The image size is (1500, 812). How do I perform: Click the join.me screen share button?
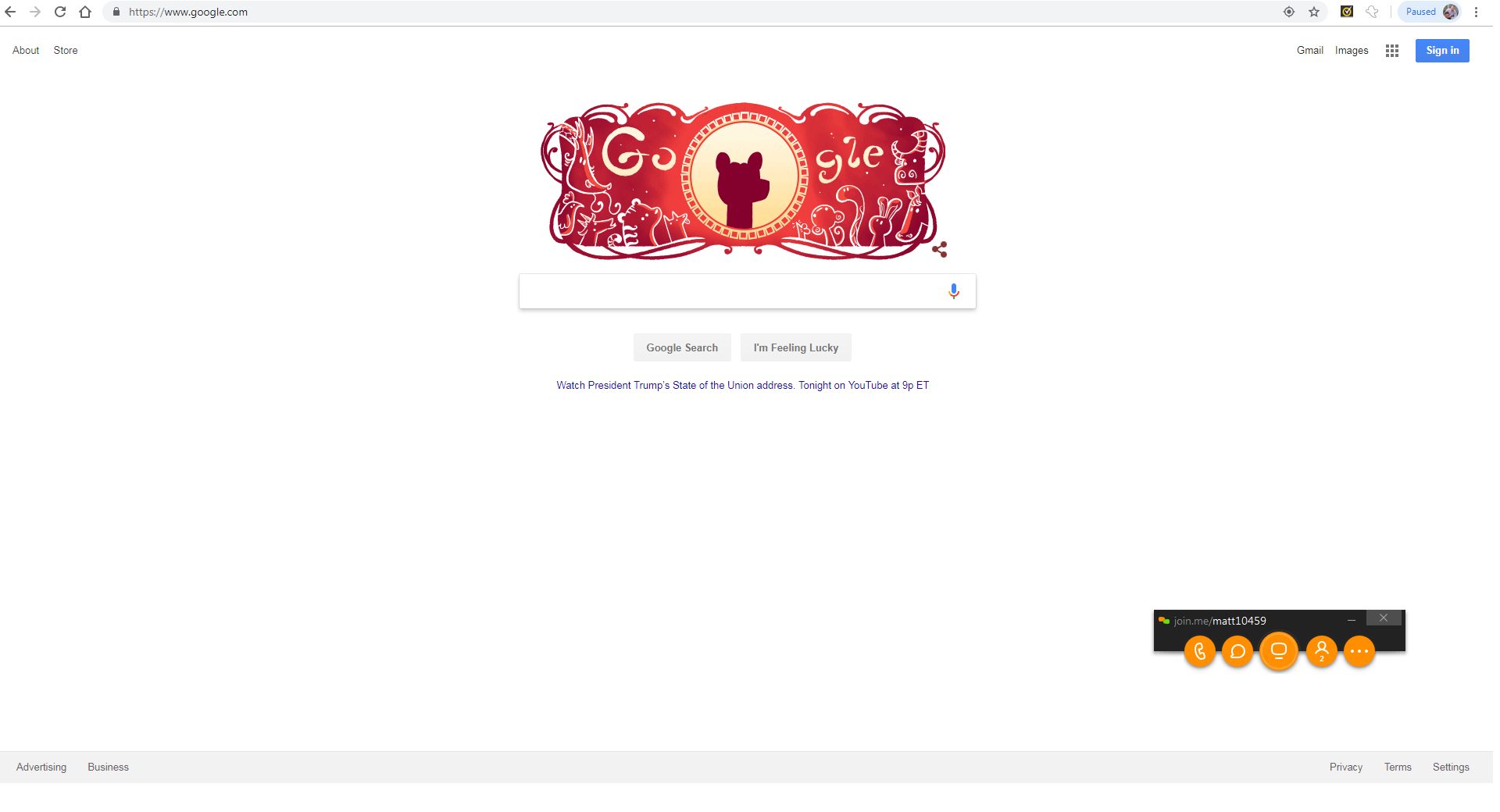pyautogui.click(x=1279, y=651)
